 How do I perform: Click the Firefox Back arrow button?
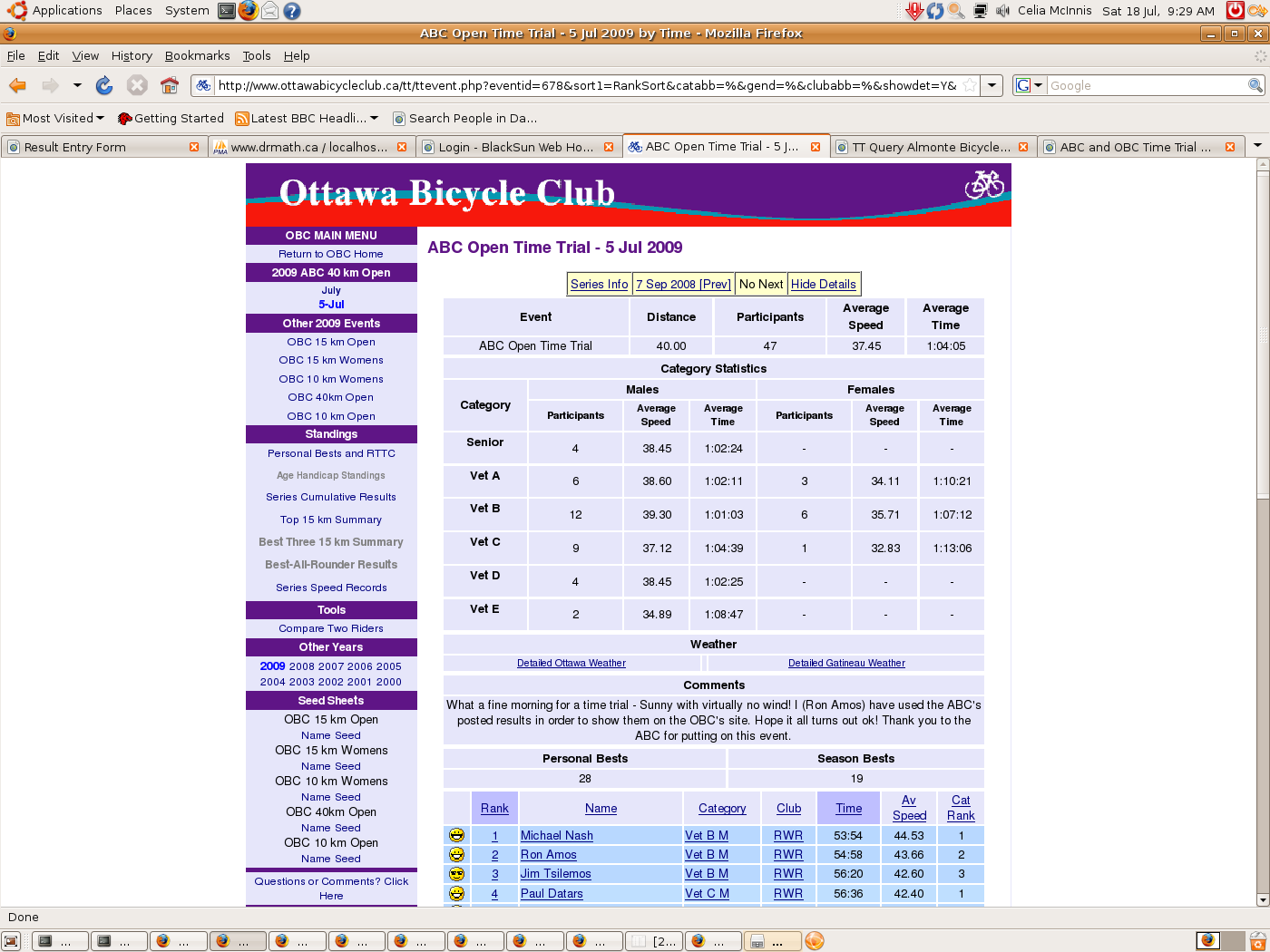17,85
